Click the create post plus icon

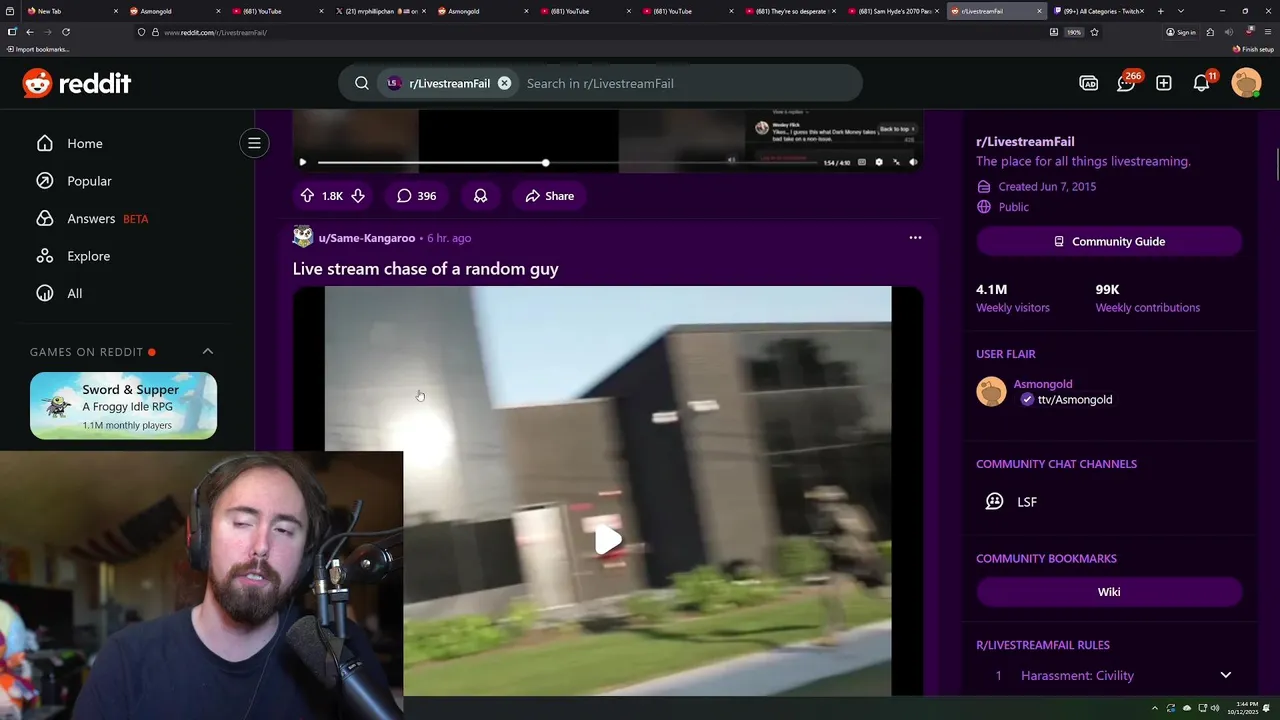(x=1164, y=83)
